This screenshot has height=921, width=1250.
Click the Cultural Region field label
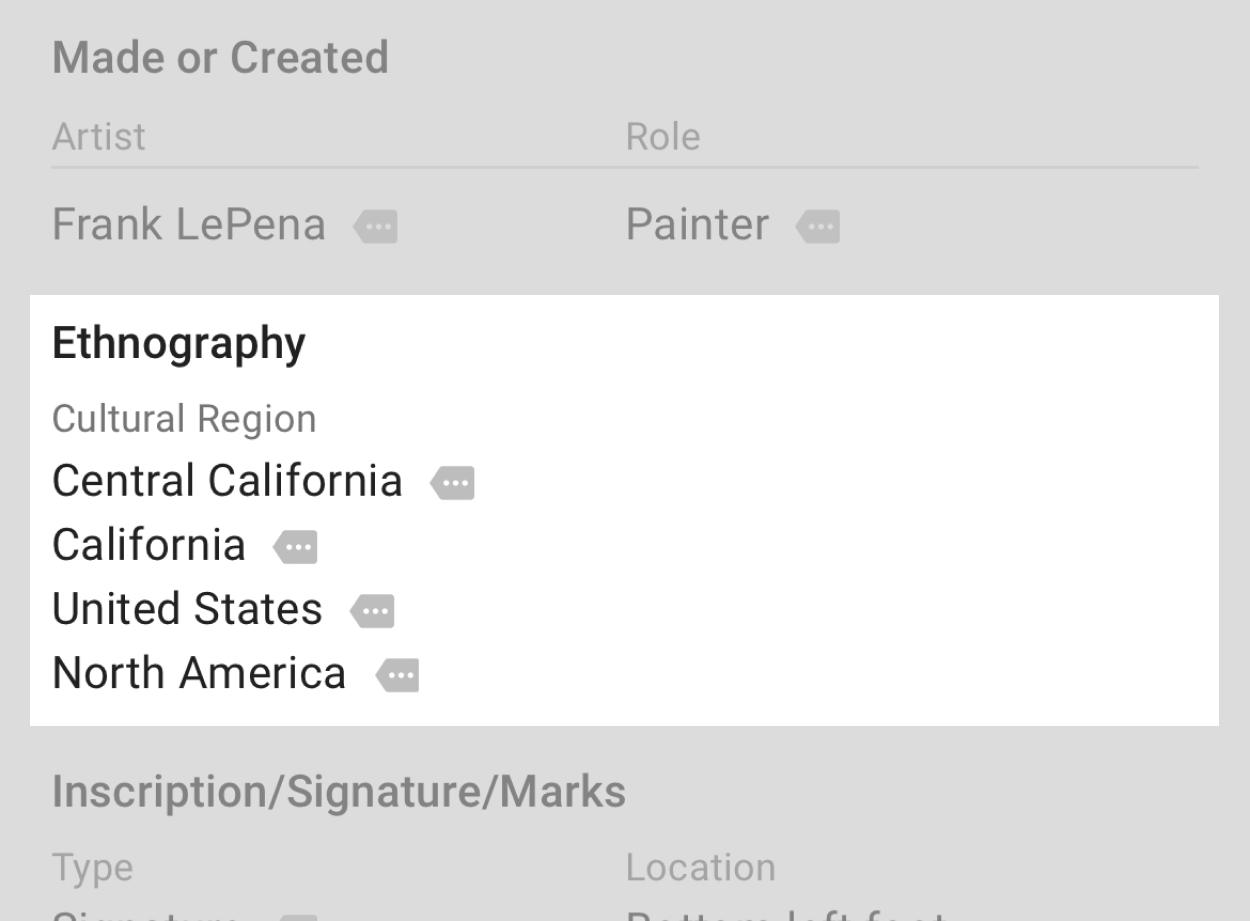tap(184, 418)
